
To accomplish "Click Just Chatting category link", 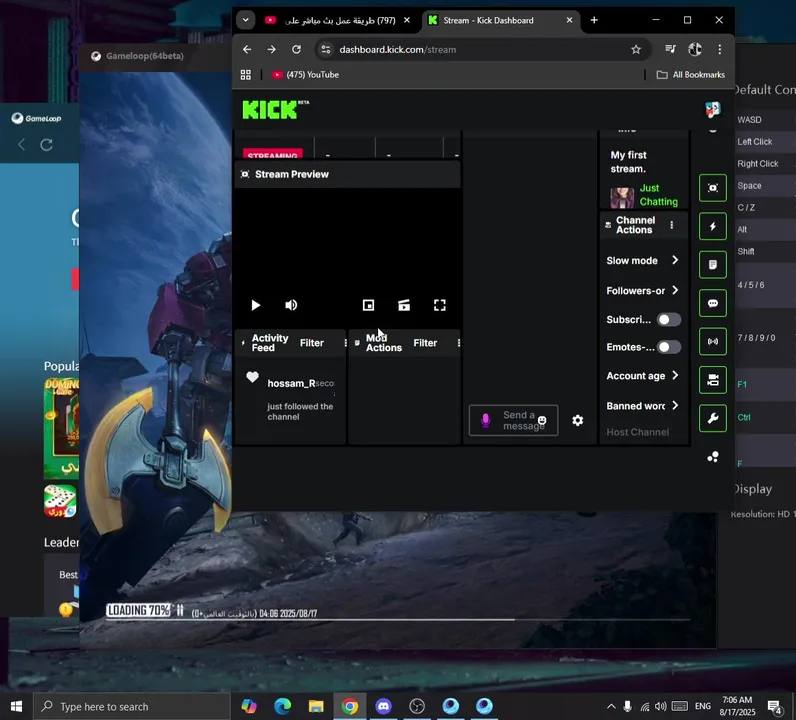I will [658, 195].
